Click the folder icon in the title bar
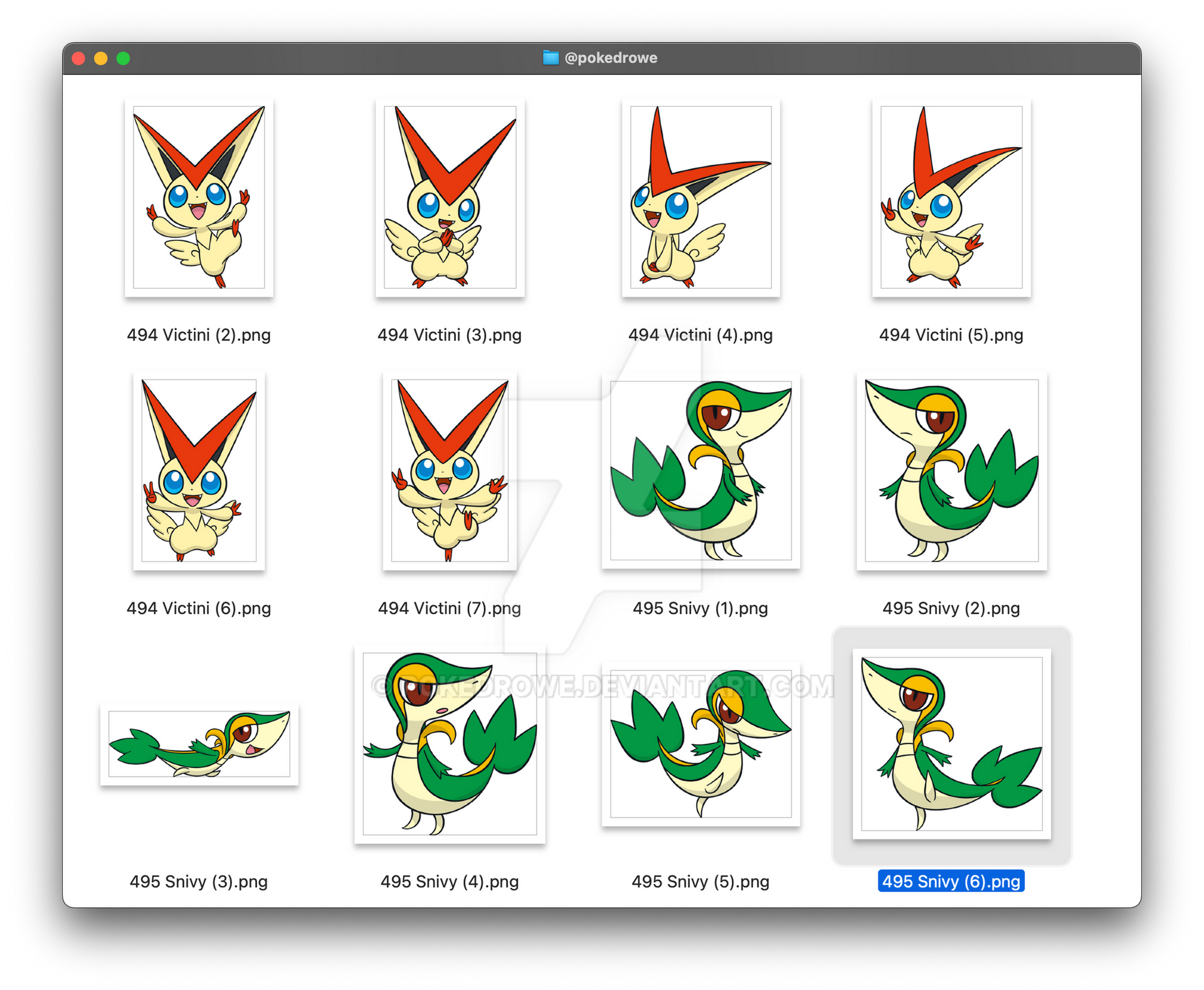The image size is (1204, 990). click(x=551, y=58)
